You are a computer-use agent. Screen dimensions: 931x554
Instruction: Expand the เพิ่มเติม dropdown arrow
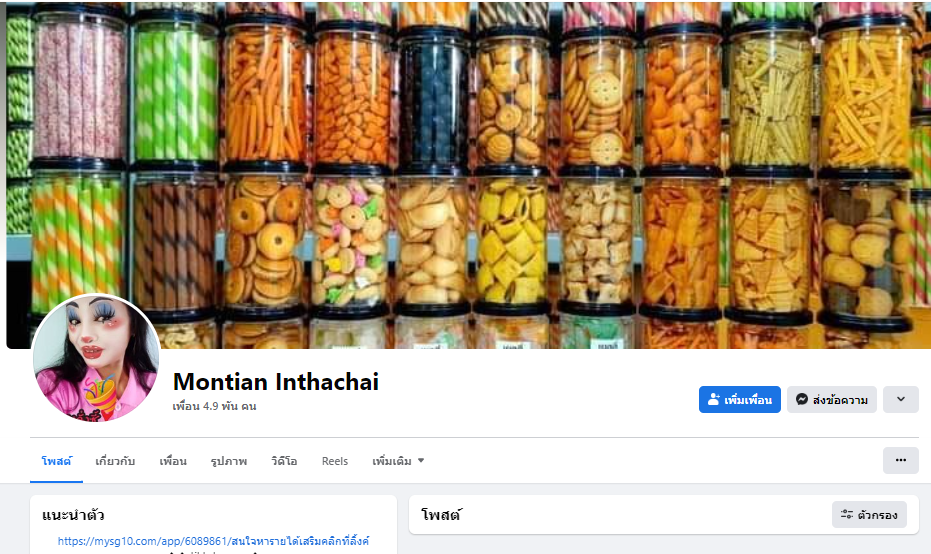[421, 461]
